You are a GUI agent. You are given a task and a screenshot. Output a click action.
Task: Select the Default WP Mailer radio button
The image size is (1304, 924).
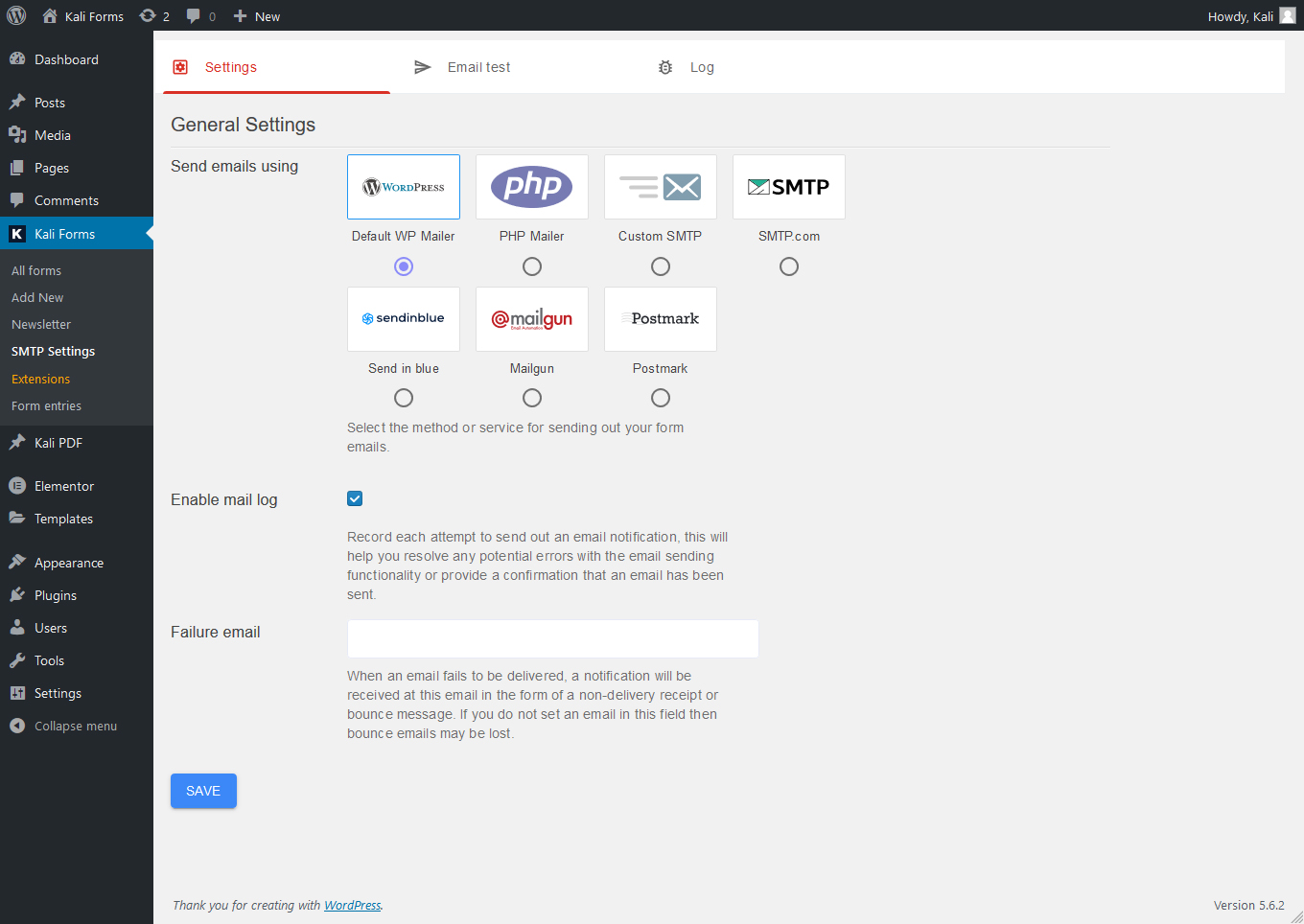point(404,266)
